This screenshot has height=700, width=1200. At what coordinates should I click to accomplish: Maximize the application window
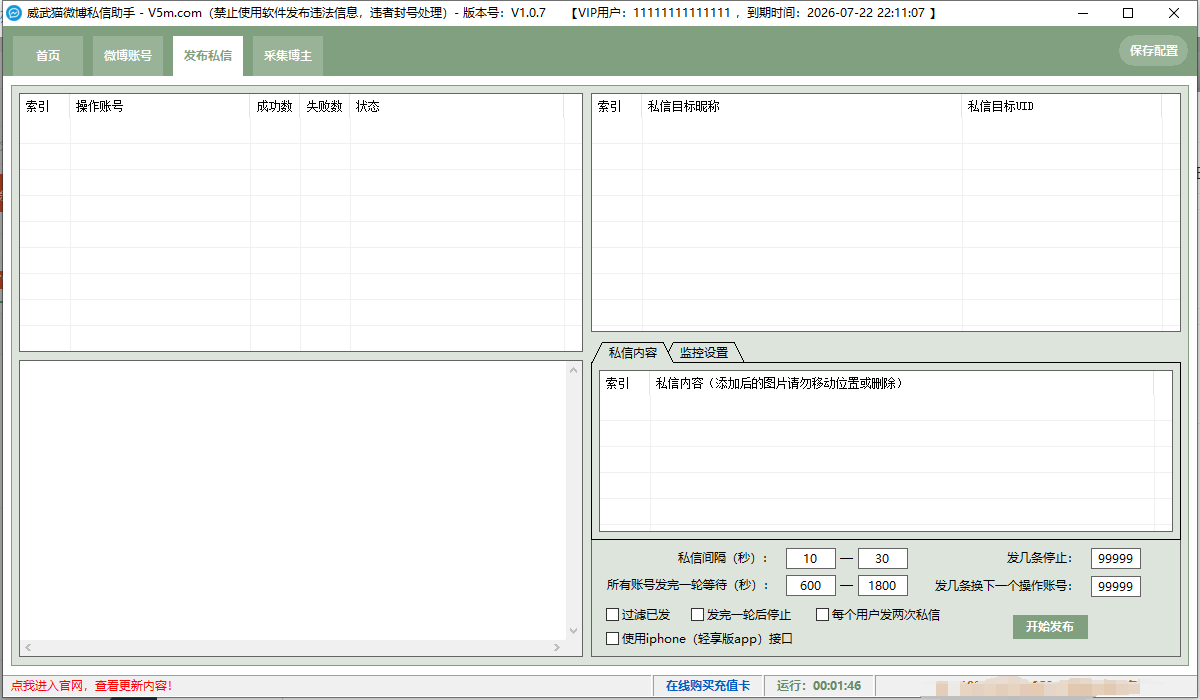pyautogui.click(x=1128, y=13)
